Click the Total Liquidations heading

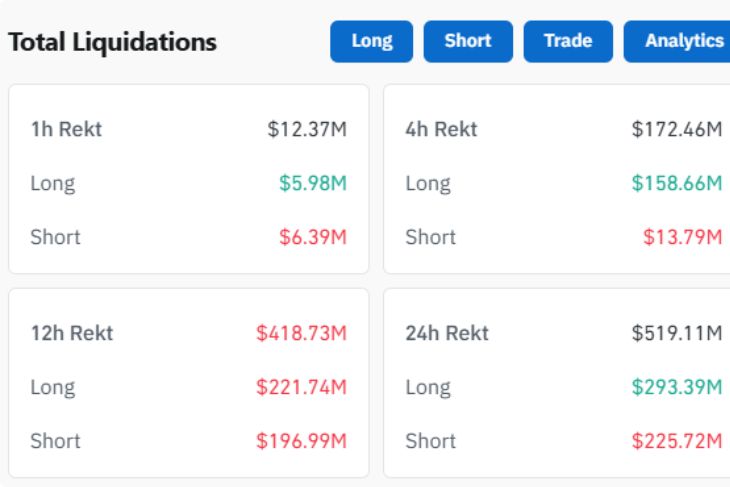[112, 43]
